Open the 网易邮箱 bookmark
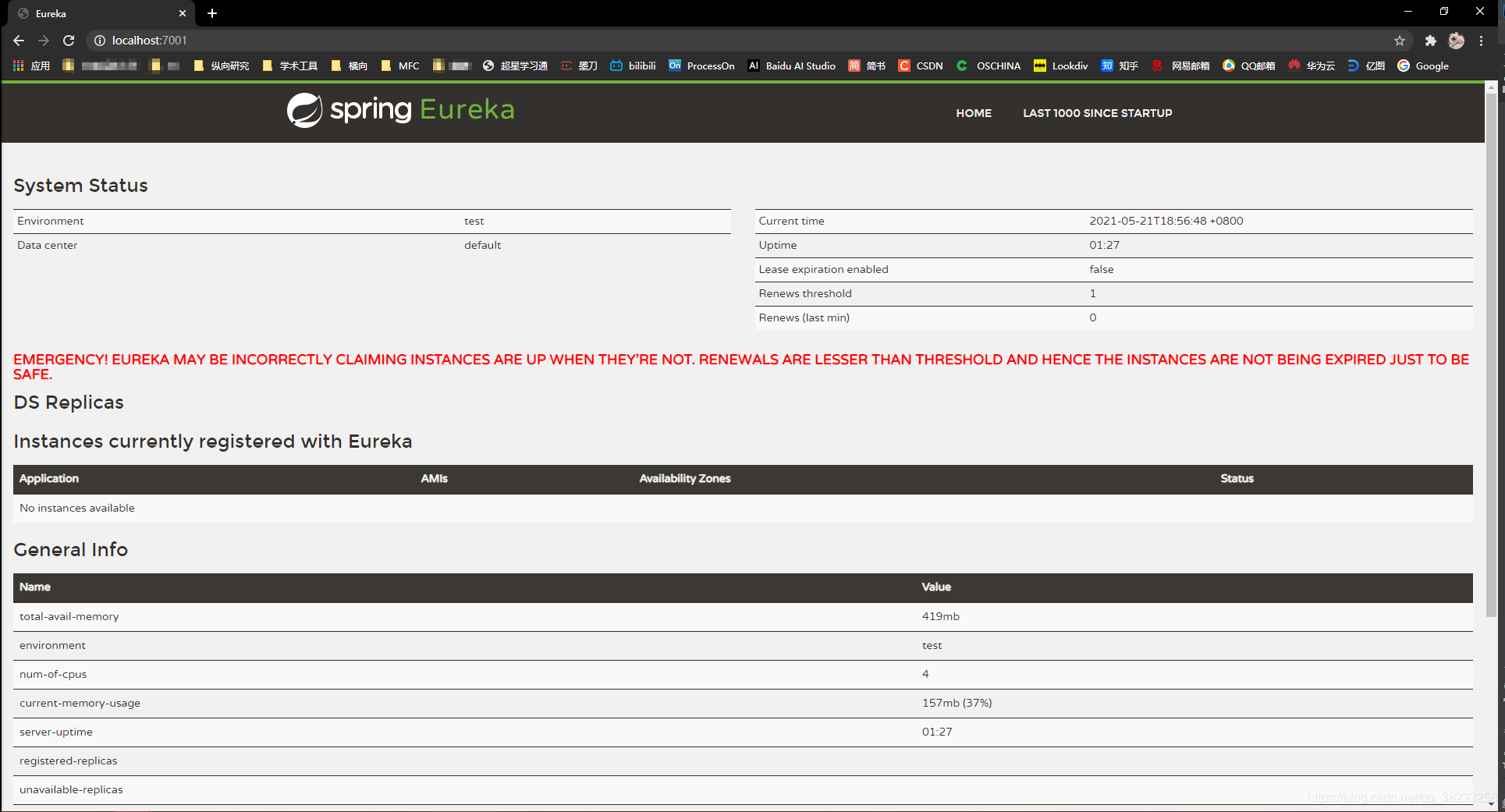Image resolution: width=1505 pixels, height=812 pixels. [x=1180, y=66]
